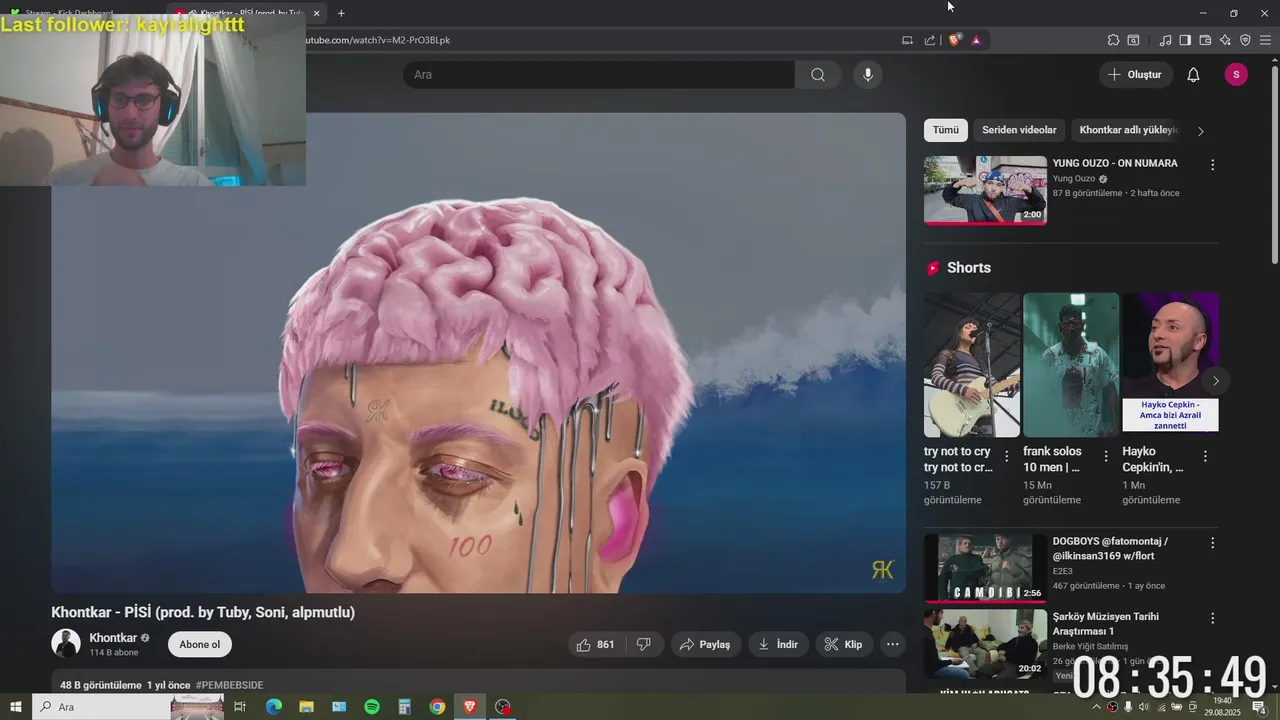Viewport: 1280px width, 720px height.
Task: Click the Windows taskbar search box
Action: [x=128, y=707]
